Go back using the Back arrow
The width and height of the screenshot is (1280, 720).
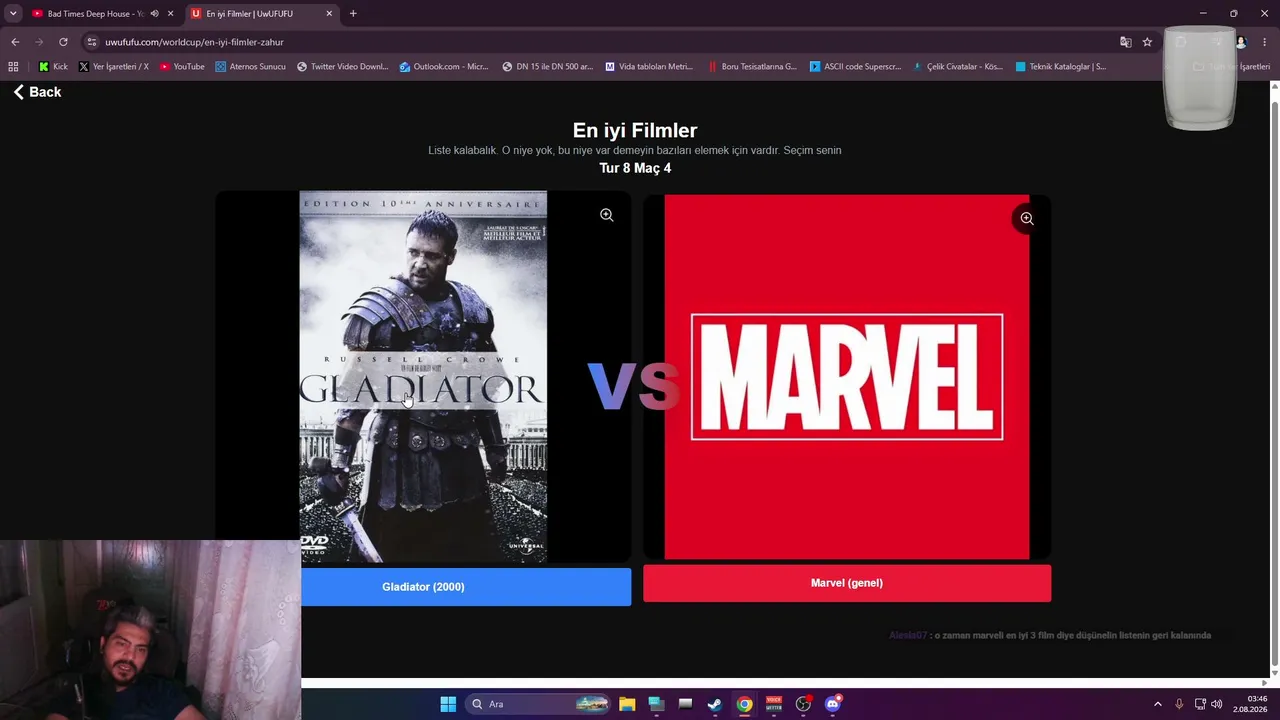tap(37, 92)
